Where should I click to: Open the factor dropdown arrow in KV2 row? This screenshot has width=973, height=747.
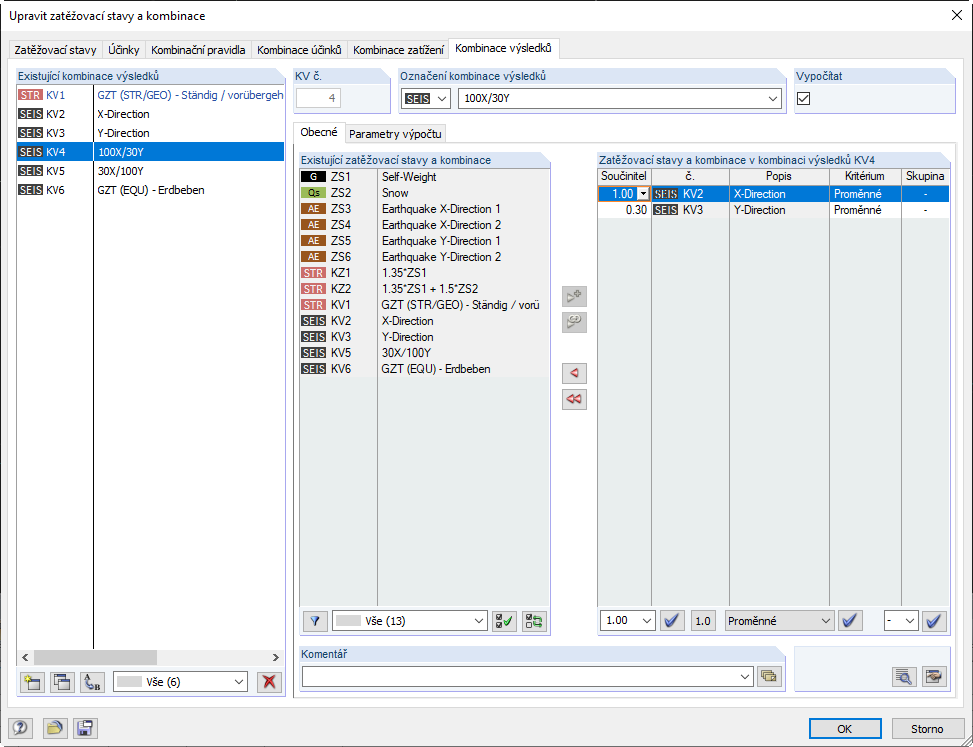[643, 194]
